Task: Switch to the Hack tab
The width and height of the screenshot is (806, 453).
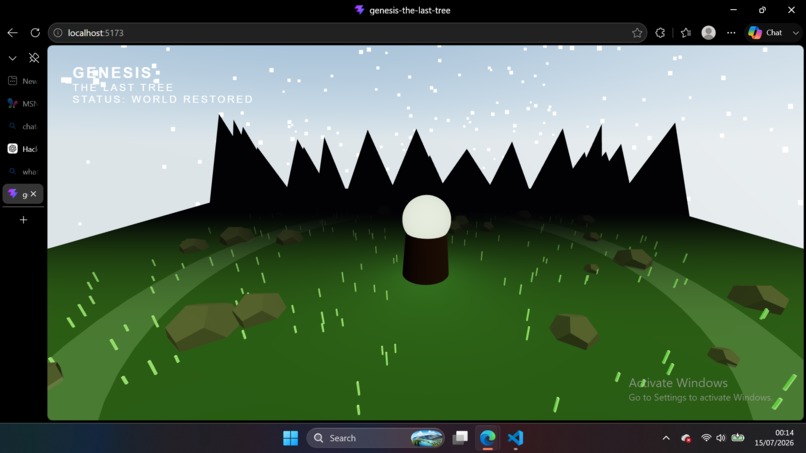Action: [23, 149]
